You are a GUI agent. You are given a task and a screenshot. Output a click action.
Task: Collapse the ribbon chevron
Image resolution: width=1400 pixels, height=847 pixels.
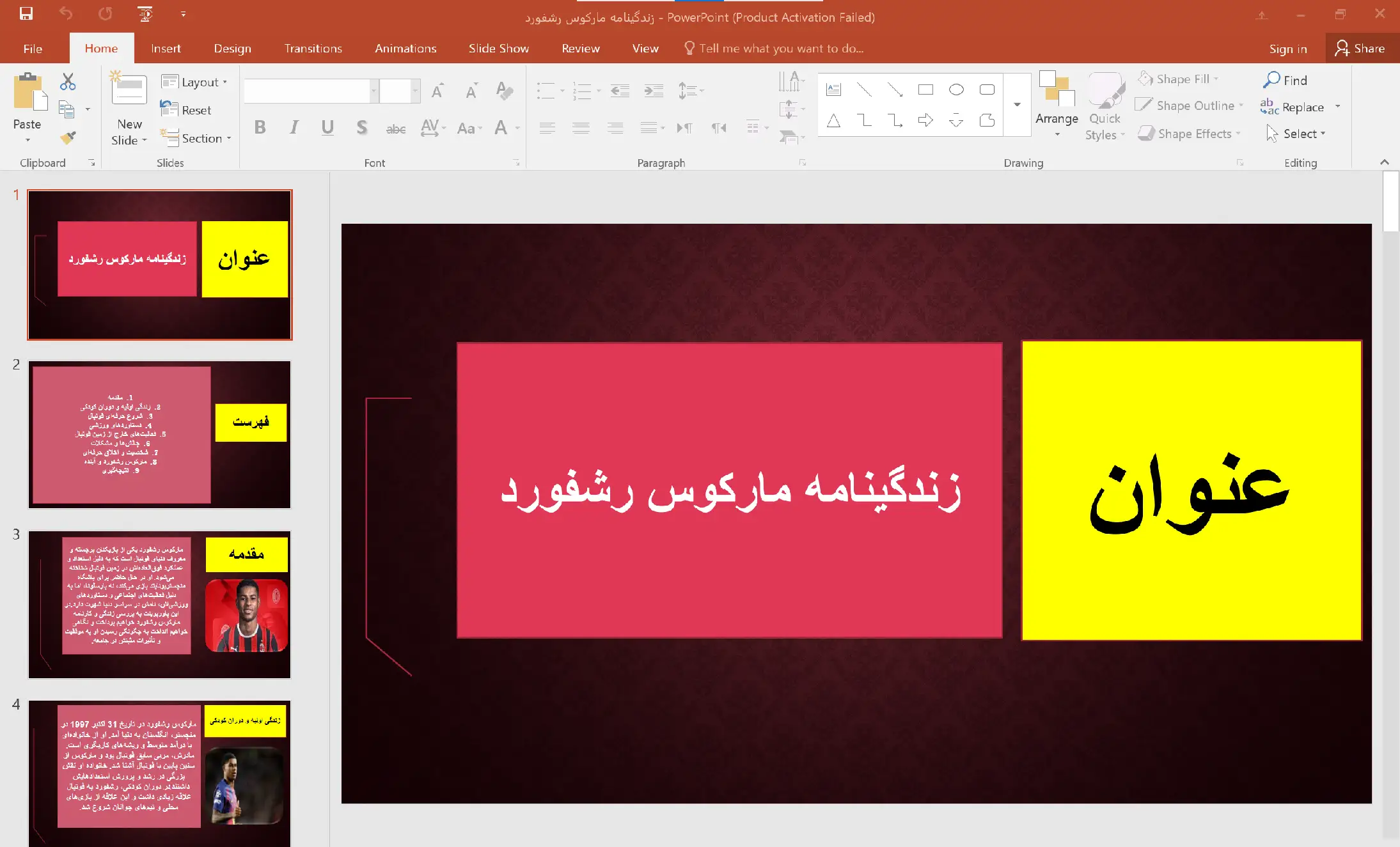coord(1385,162)
